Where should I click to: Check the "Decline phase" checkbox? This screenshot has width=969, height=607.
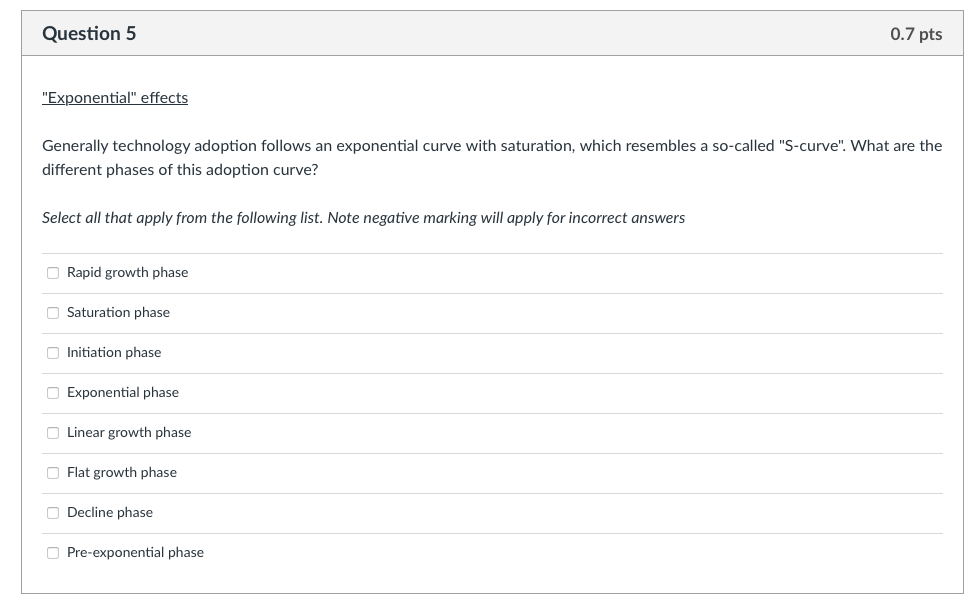(52, 513)
